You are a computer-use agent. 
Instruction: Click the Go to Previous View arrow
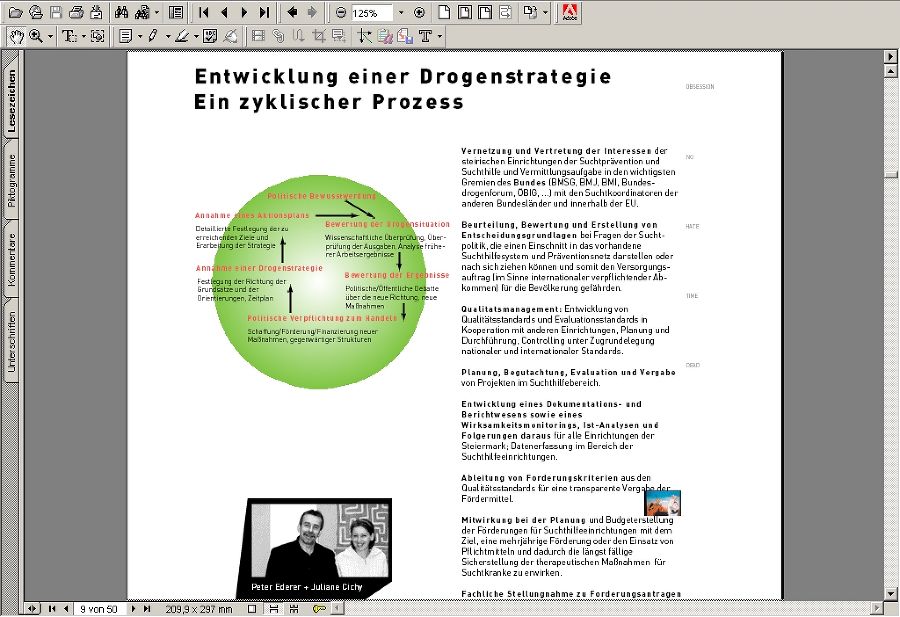tap(292, 13)
